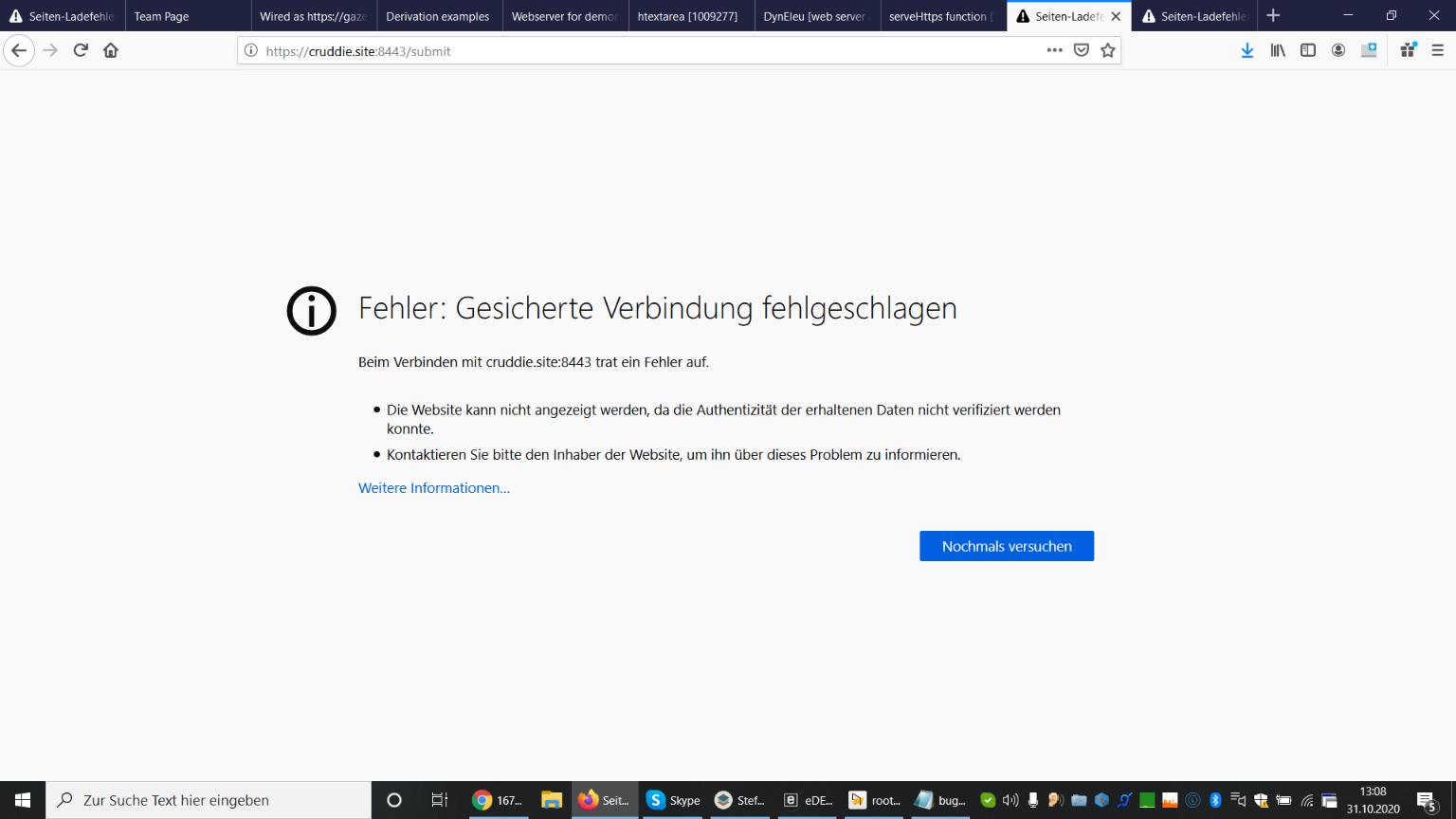Image resolution: width=1456 pixels, height=819 pixels.
Task: Click the back navigation arrow
Action: [19, 50]
